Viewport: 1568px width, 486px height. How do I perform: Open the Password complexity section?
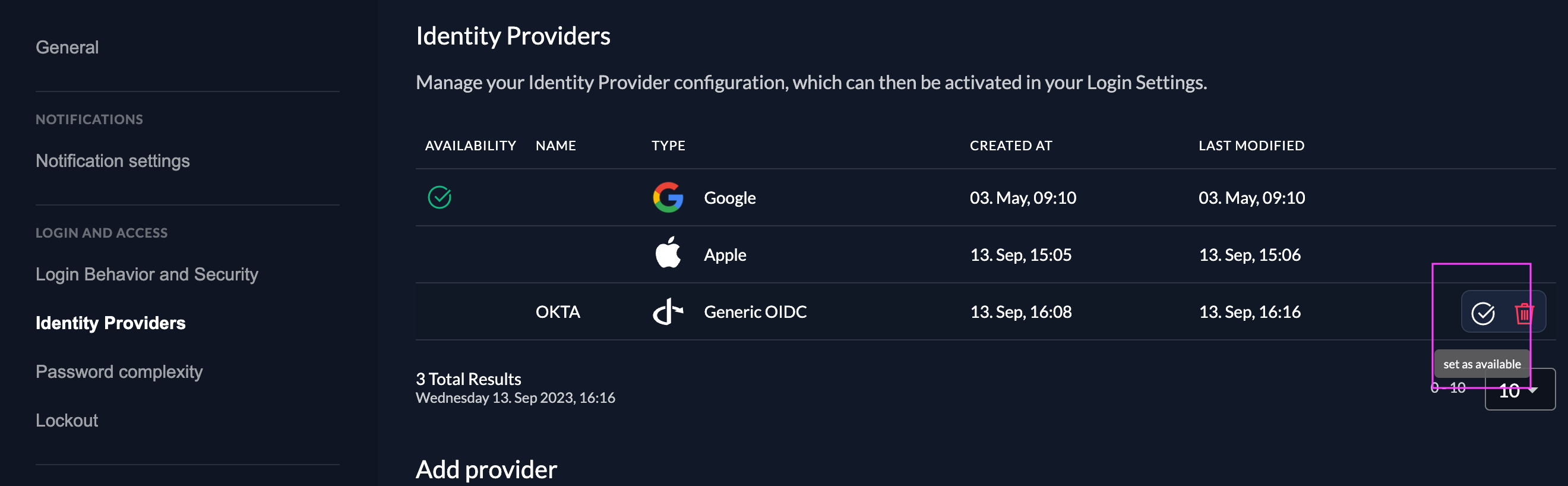tap(119, 371)
